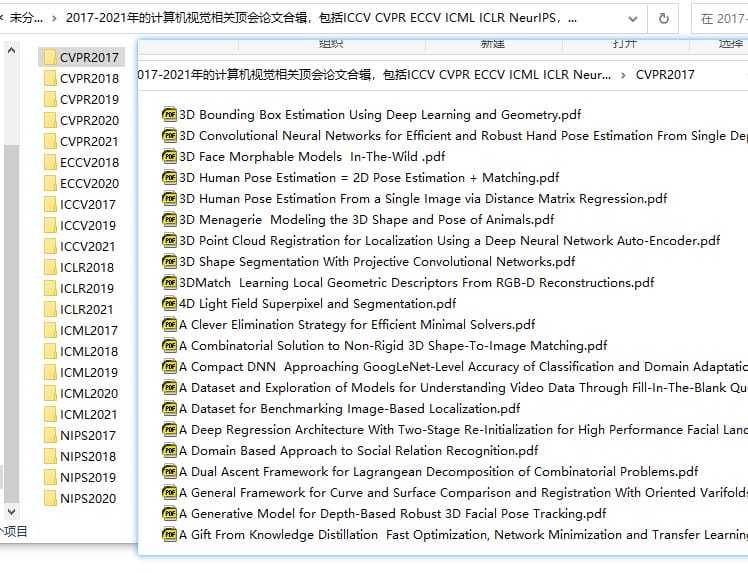Click PDF icon of 3D Convolutional Neural Networks file
Viewport: 748px width, 573px height.
point(169,135)
